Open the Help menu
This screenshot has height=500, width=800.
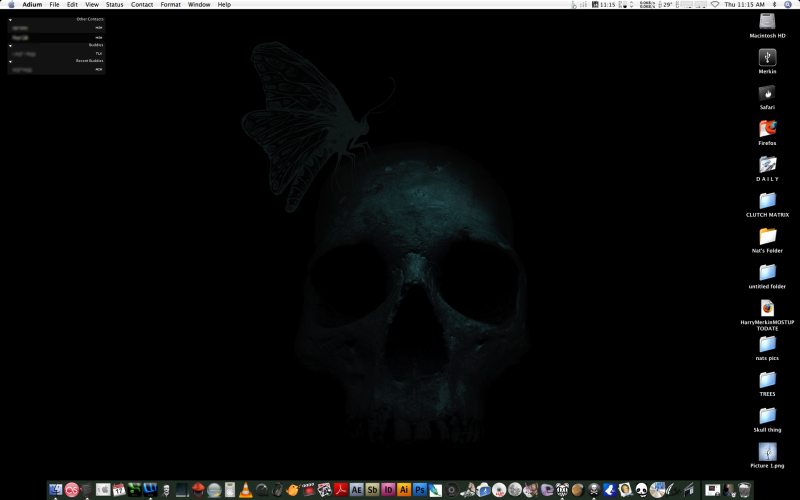(x=224, y=4)
